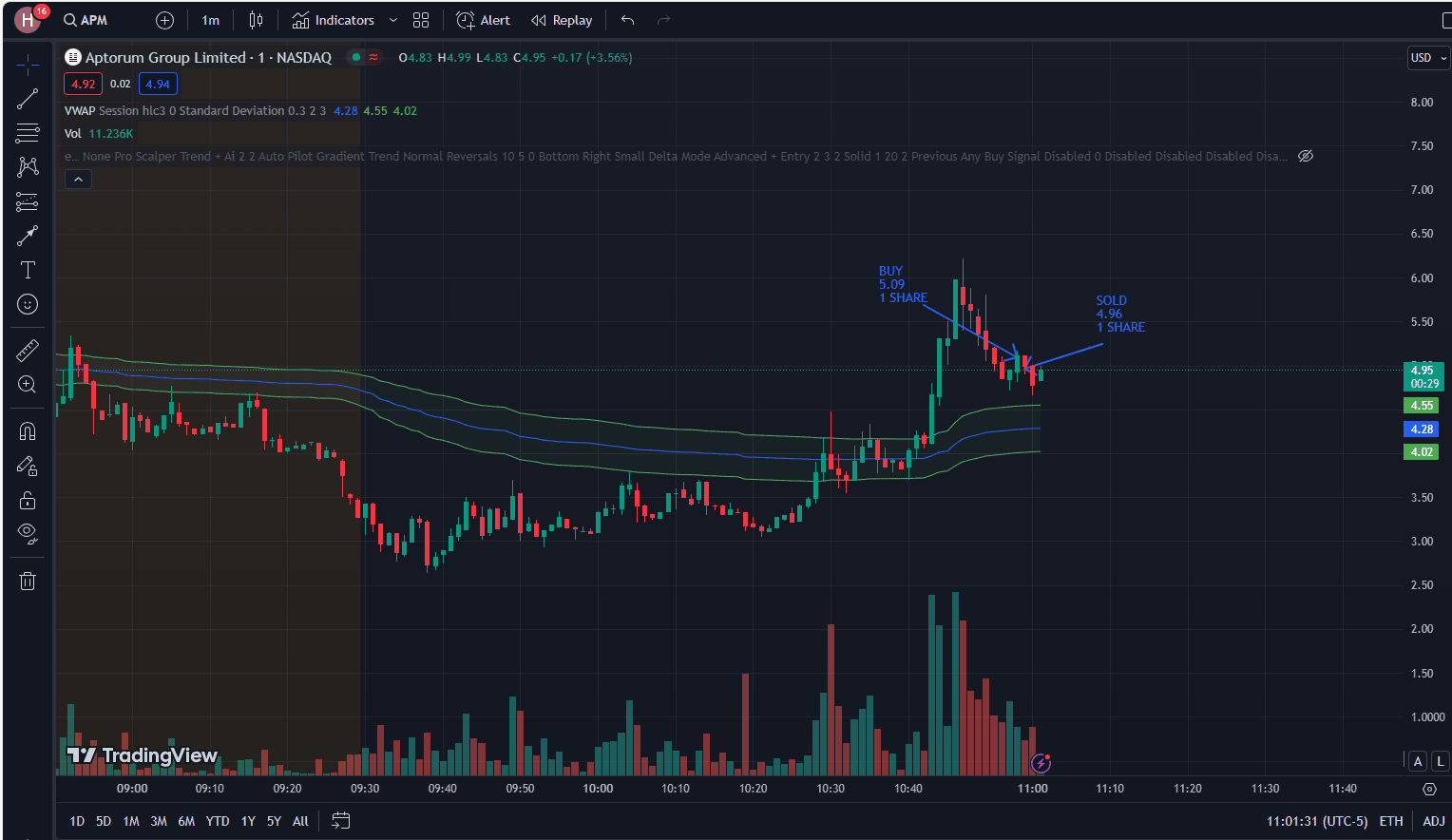Toggle magnet mode in the drawing toolbar
Image resolution: width=1452 pixels, height=840 pixels.
click(28, 431)
